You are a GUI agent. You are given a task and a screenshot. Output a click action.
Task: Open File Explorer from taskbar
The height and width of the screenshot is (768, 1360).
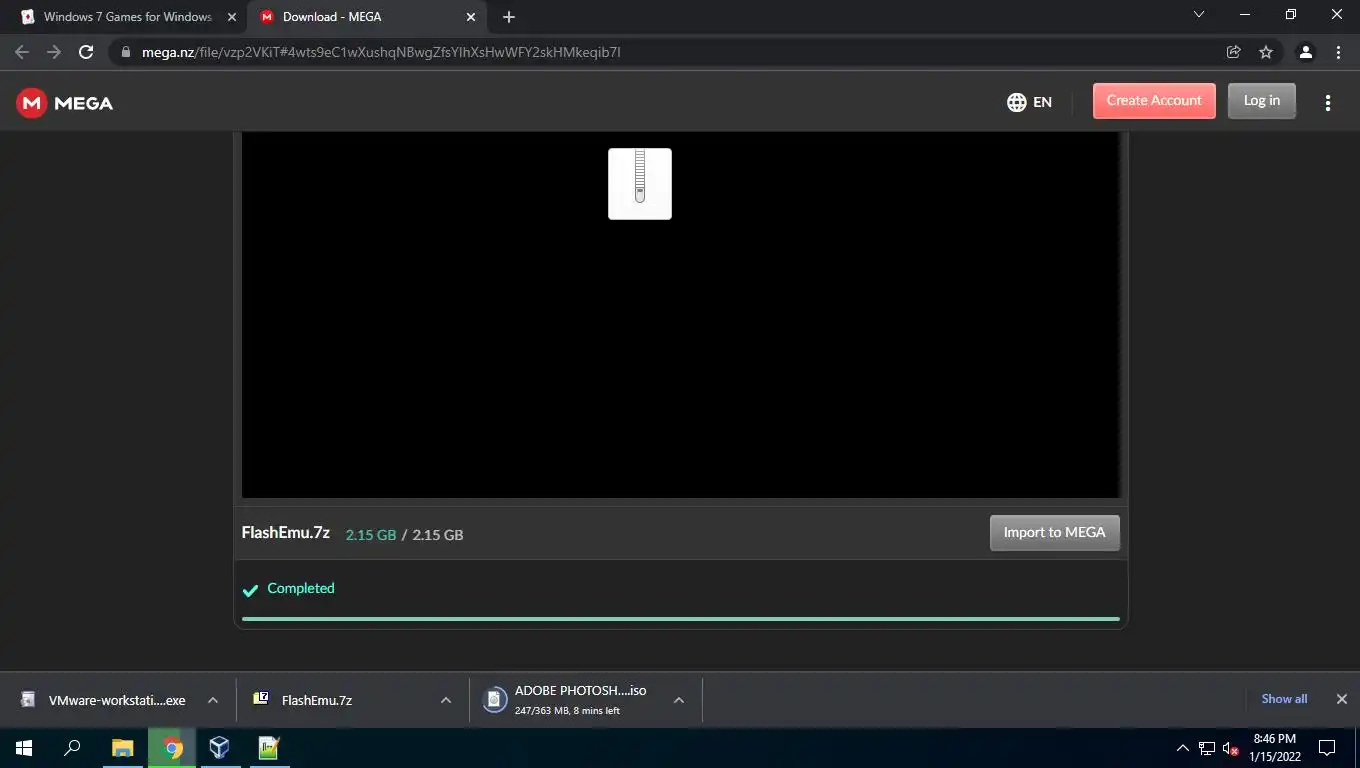pos(122,748)
